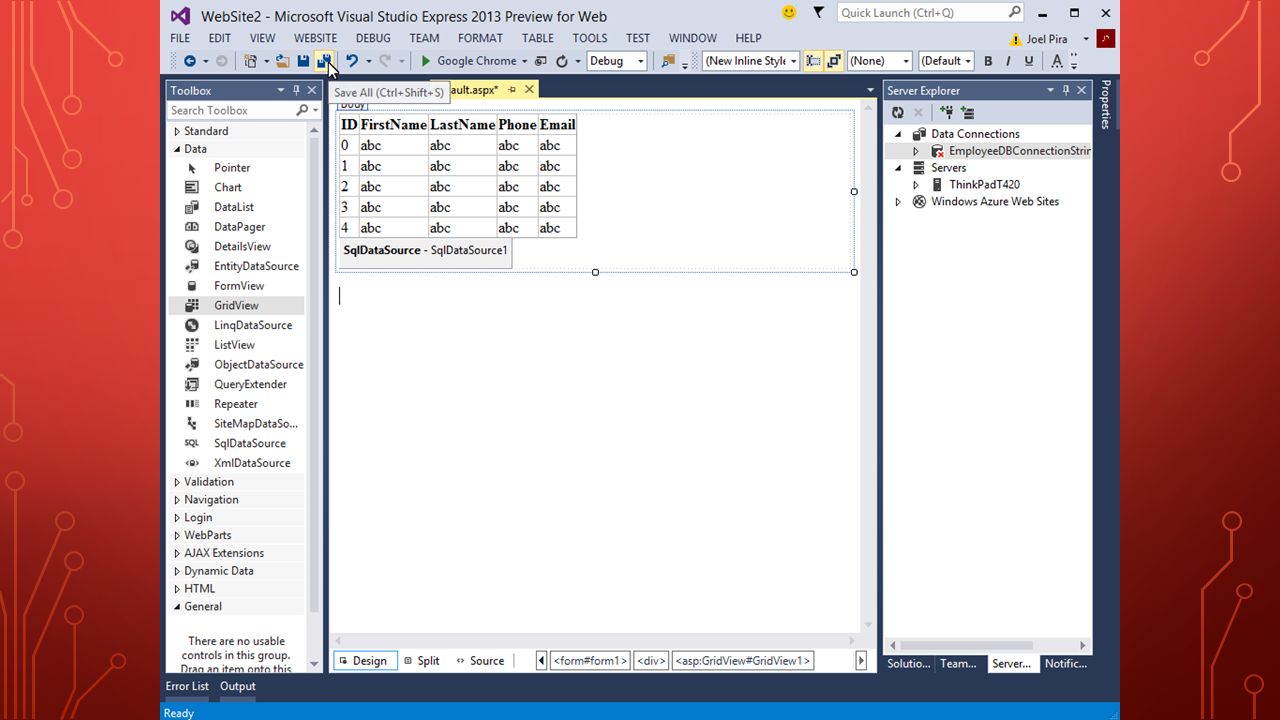Open the Debug configuration dropdown
Image resolution: width=1280 pixels, height=720 pixels.
(641, 61)
